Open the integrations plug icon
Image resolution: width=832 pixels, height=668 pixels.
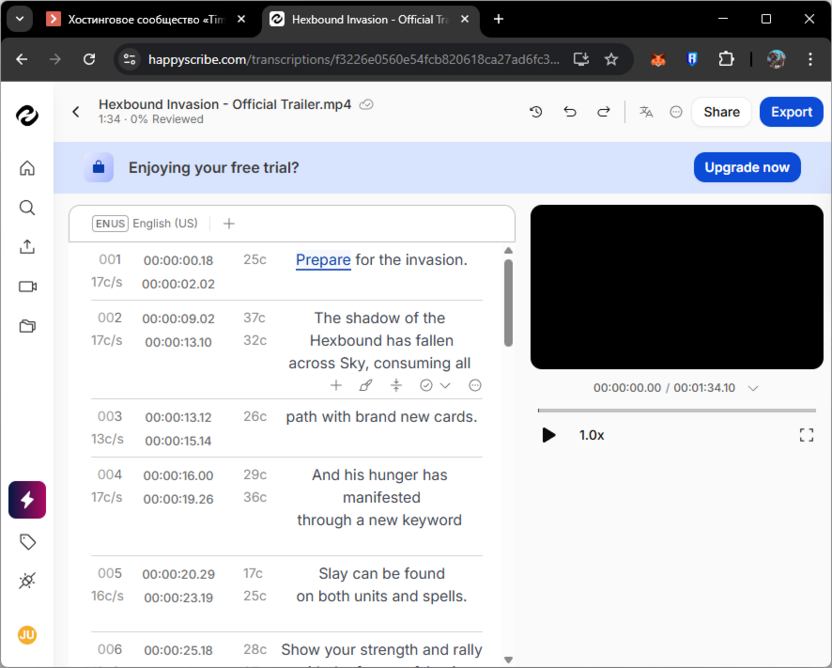click(27, 580)
